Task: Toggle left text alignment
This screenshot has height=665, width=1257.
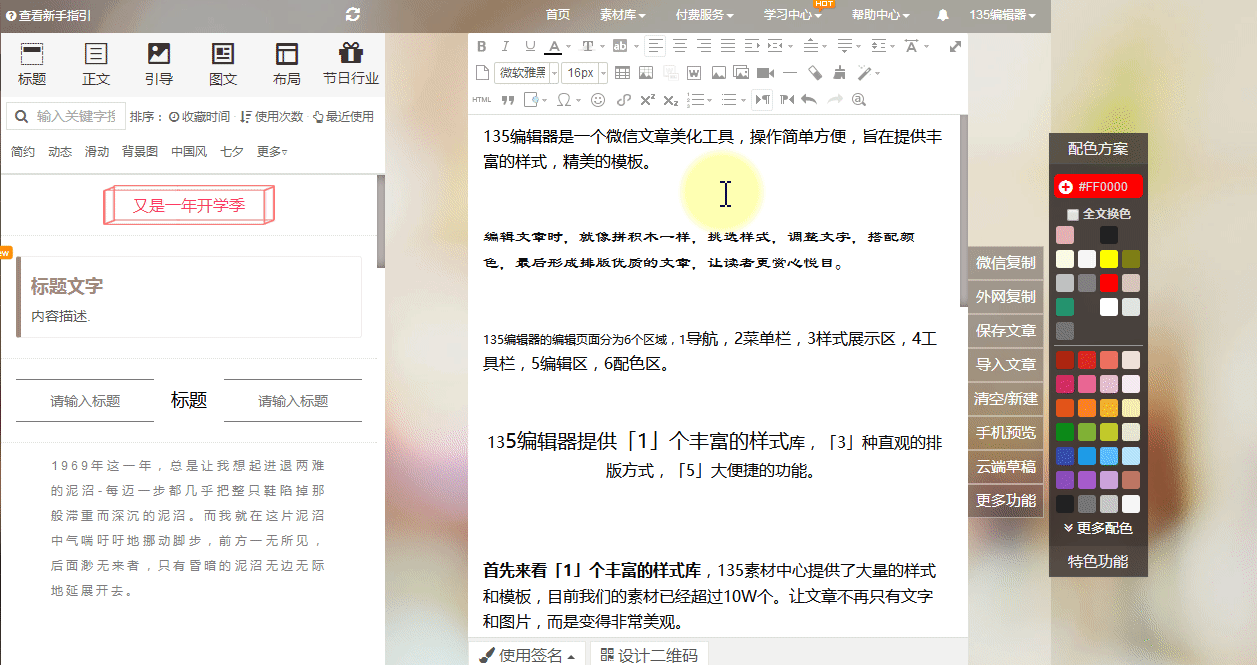Action: 655,46
